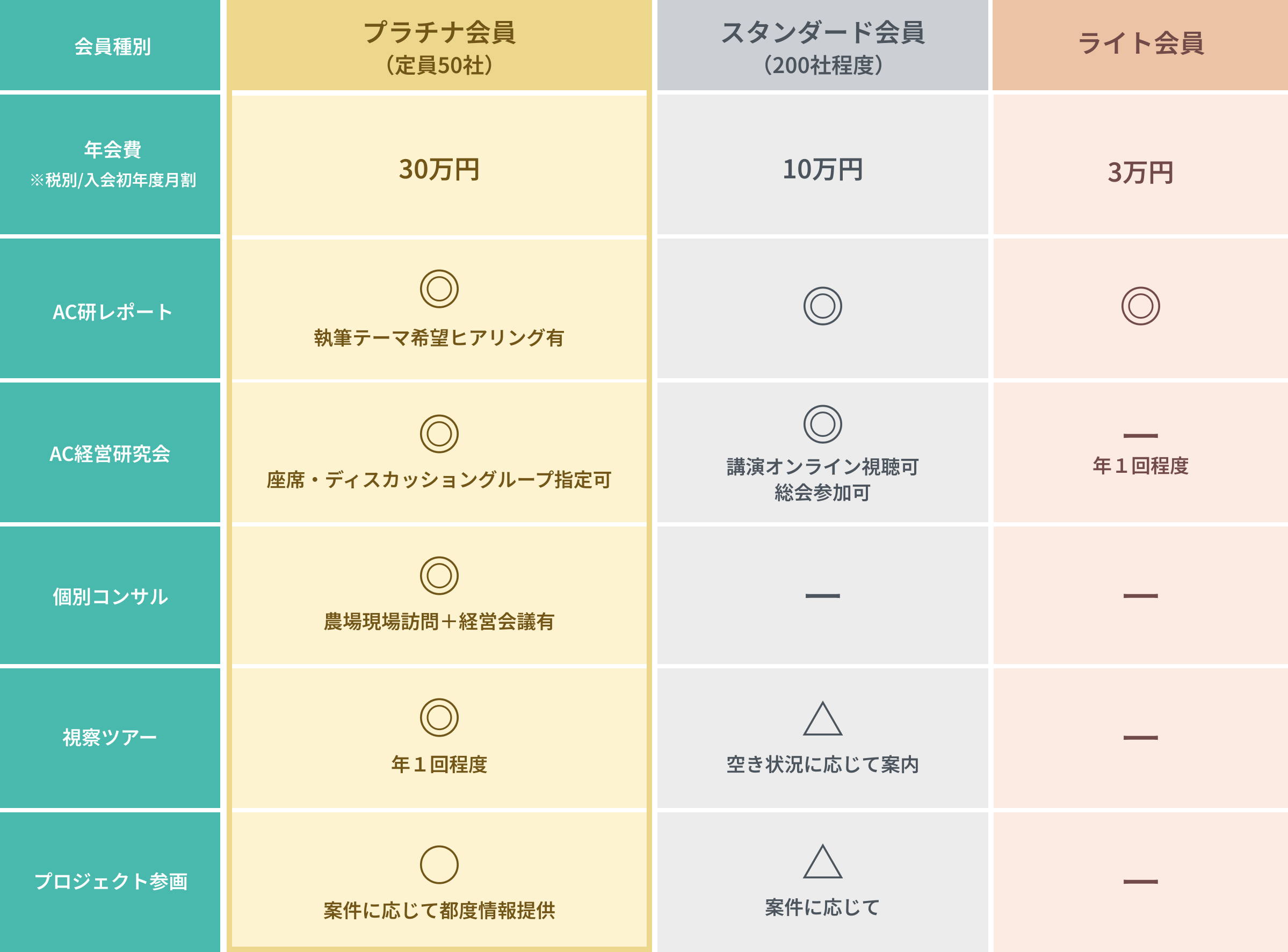Viewport: 1288px width, 952px height.
Task: Click the double circle for ライト会員 AC研レポート
Action: (1140, 306)
